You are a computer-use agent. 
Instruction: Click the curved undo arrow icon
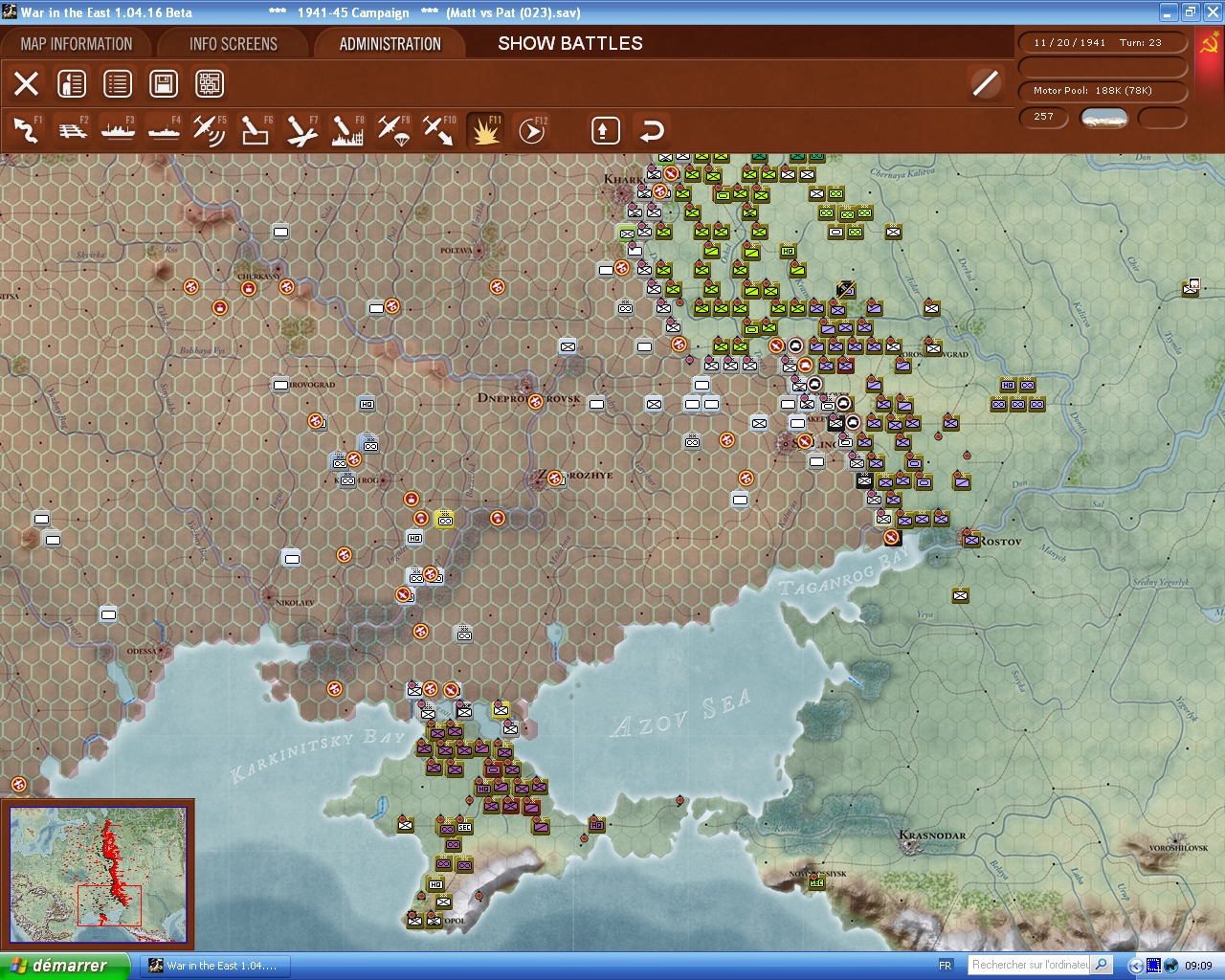[x=651, y=130]
